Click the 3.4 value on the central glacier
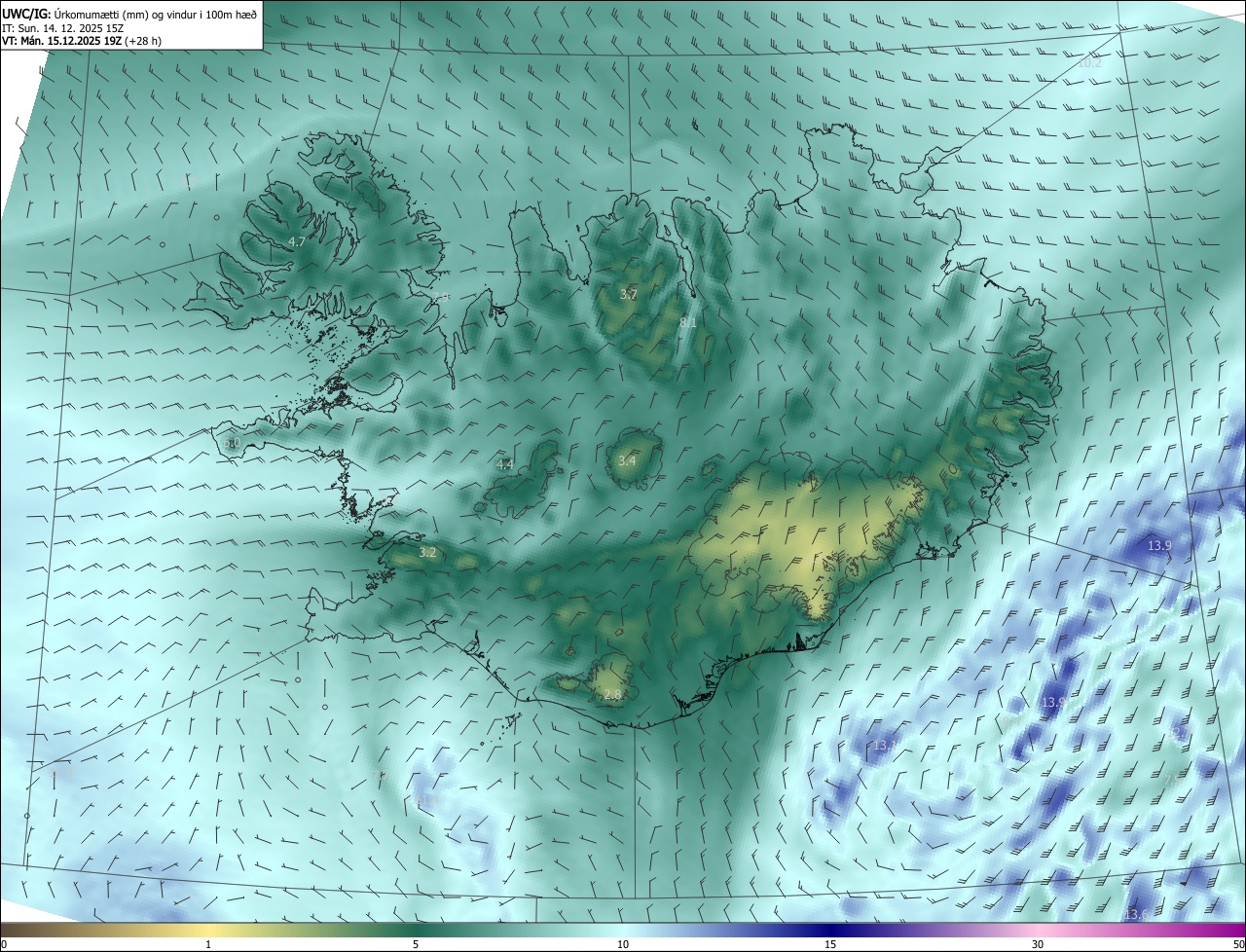 [627, 460]
